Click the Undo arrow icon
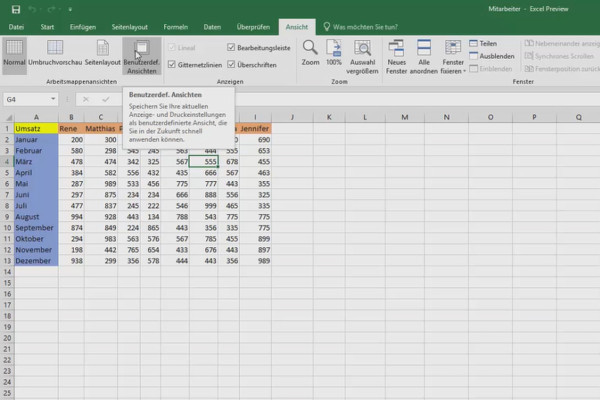The width and height of the screenshot is (600, 400). tap(32, 9)
